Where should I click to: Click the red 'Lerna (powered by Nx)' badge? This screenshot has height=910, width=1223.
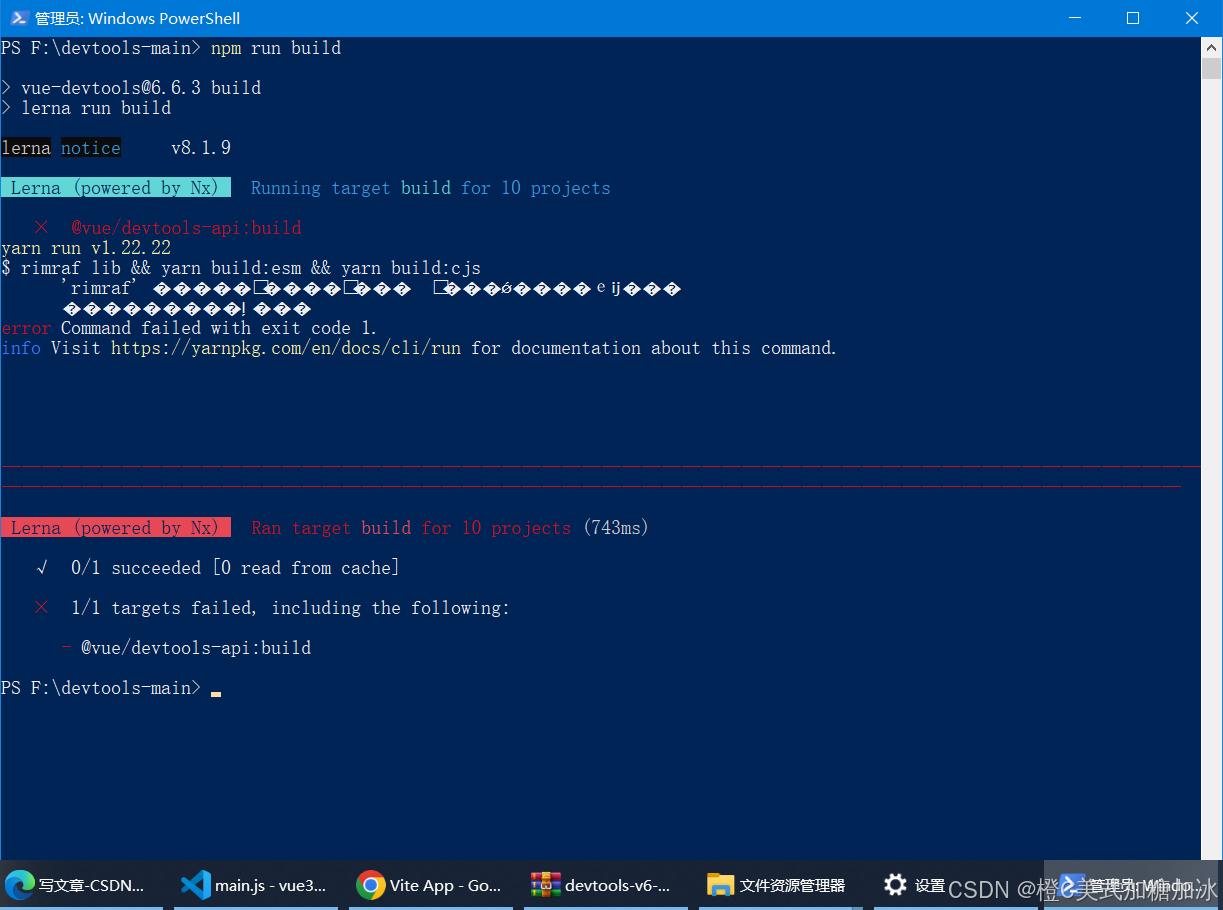pos(116,528)
